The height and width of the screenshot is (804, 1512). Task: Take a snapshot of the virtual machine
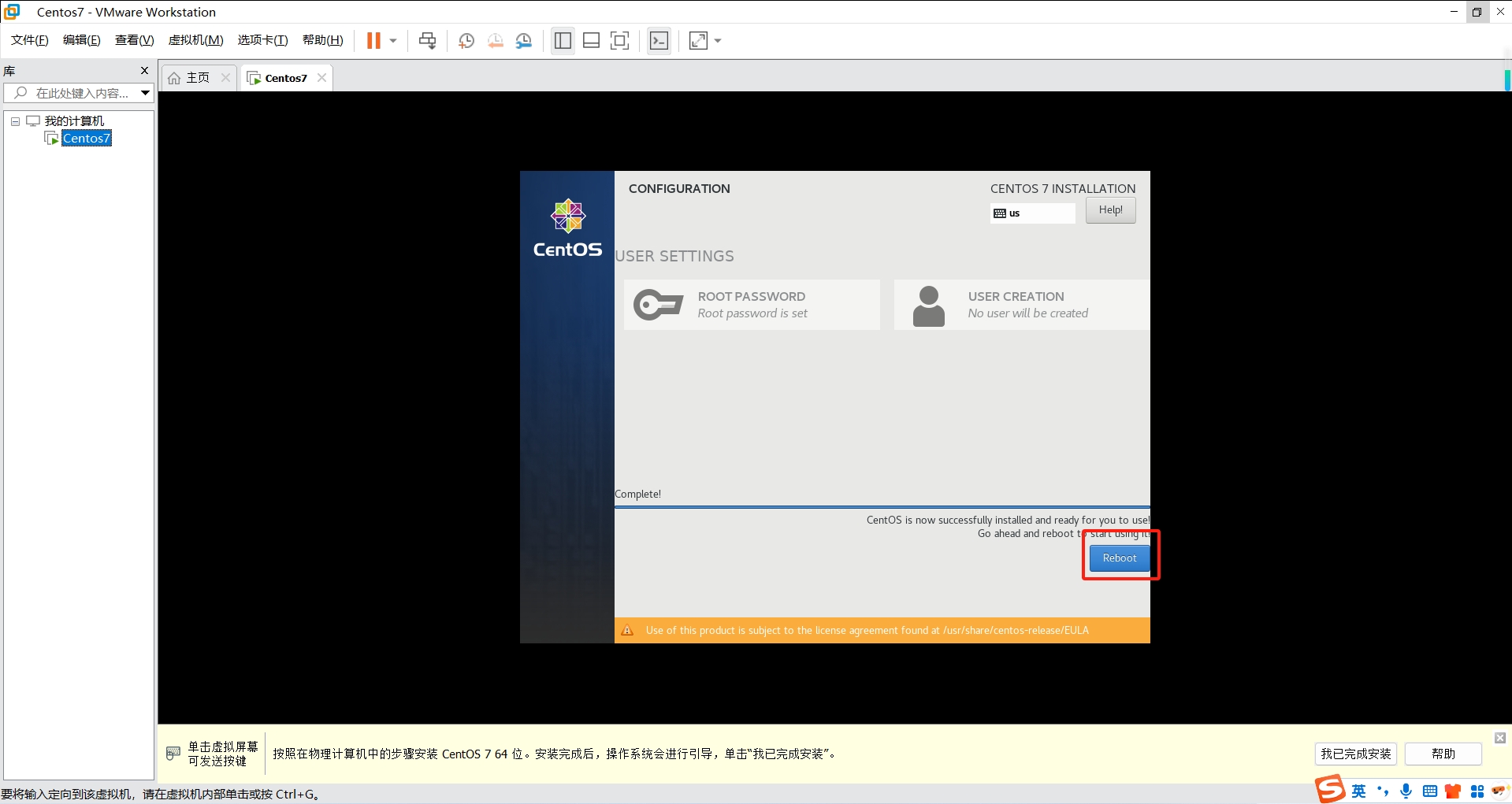tap(466, 41)
